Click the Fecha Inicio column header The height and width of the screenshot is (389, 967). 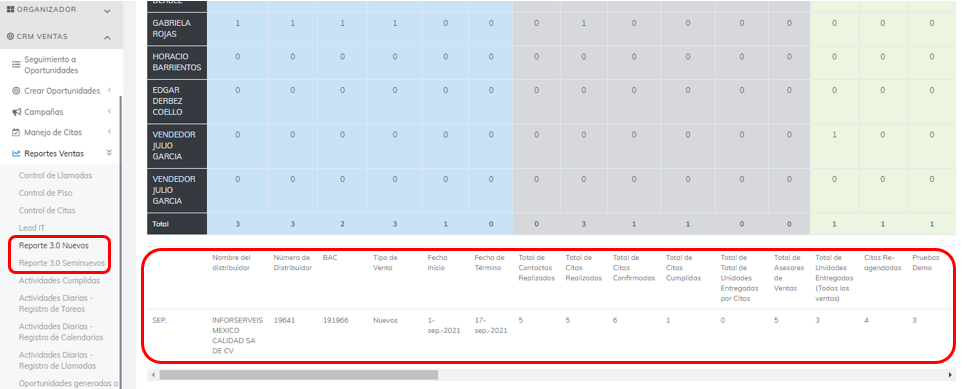tap(437, 263)
